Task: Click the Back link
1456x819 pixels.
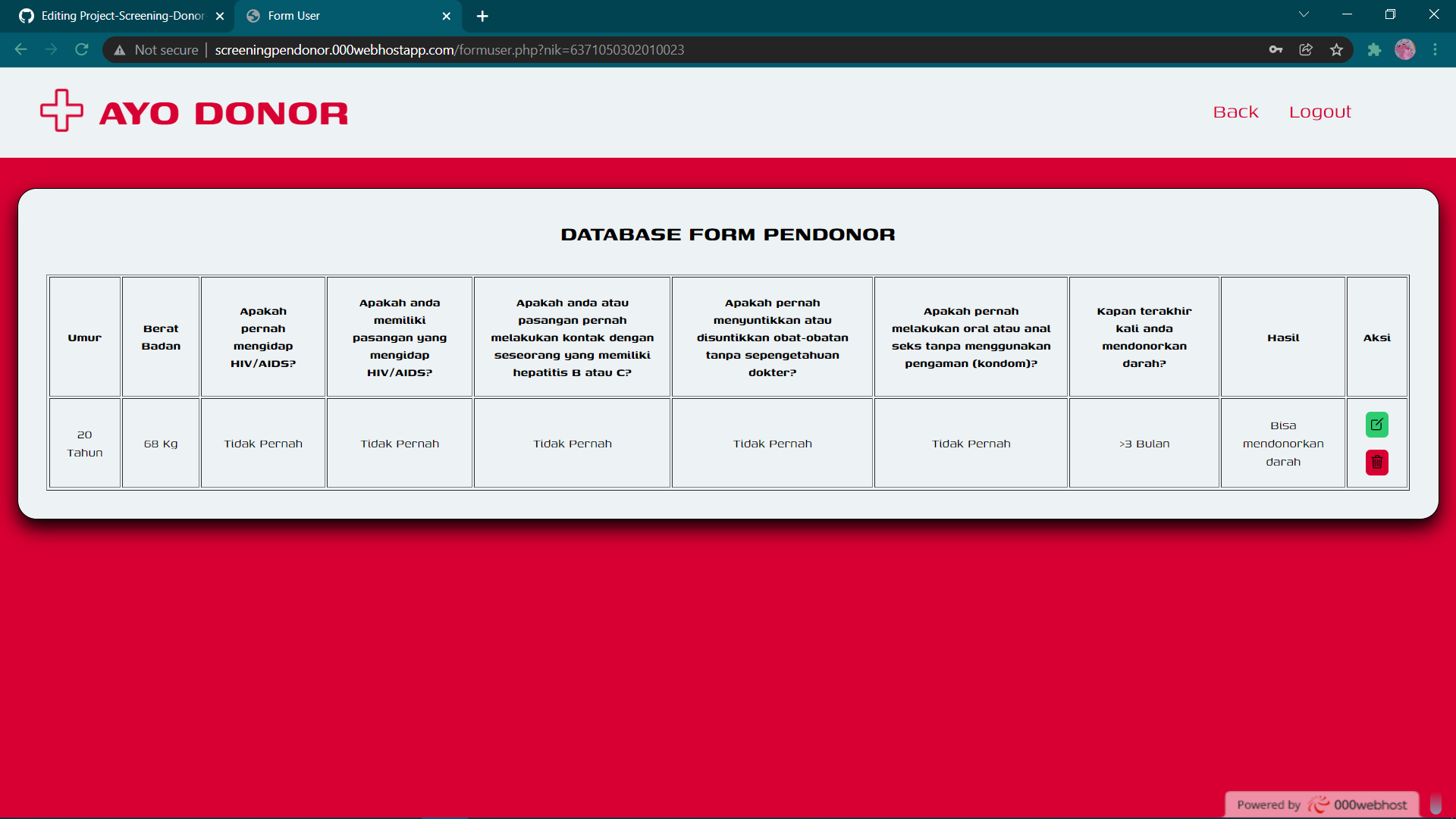Action: (x=1235, y=112)
